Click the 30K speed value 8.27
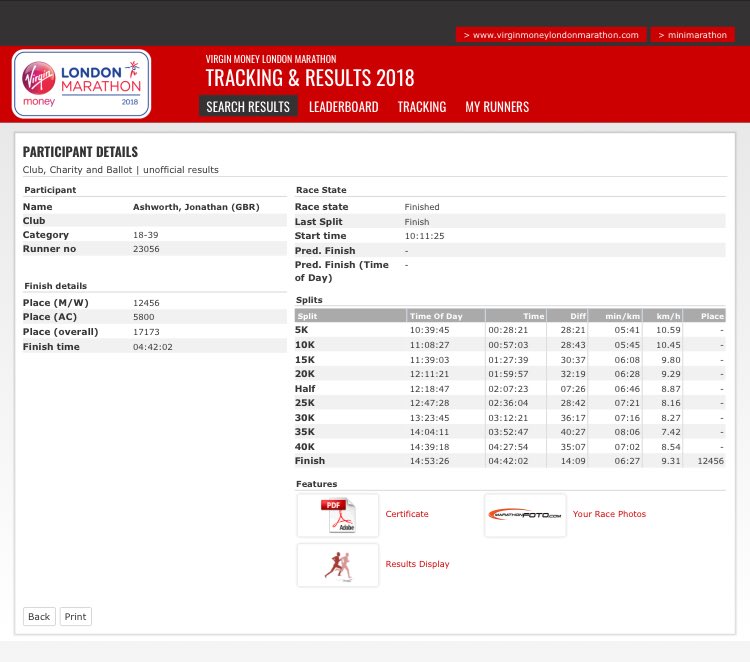Viewport: 750px width, 662px height. pyautogui.click(x=671, y=418)
